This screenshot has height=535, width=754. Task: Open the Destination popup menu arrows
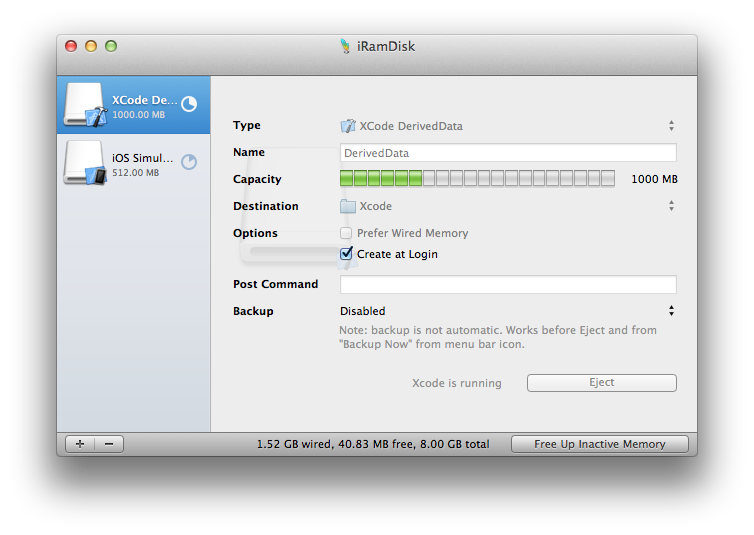point(671,206)
